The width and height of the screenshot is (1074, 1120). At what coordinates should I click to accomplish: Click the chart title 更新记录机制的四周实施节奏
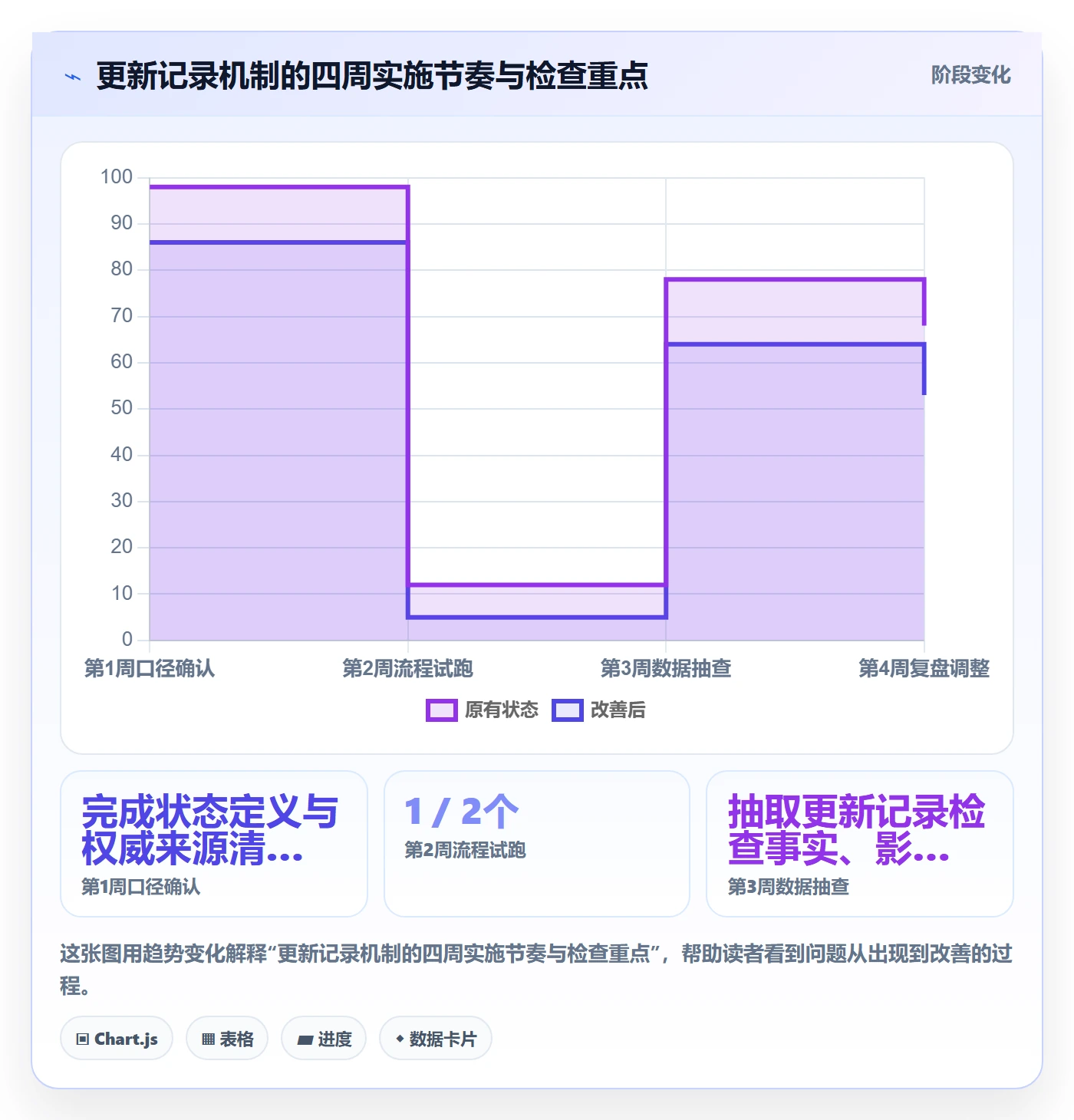[372, 76]
